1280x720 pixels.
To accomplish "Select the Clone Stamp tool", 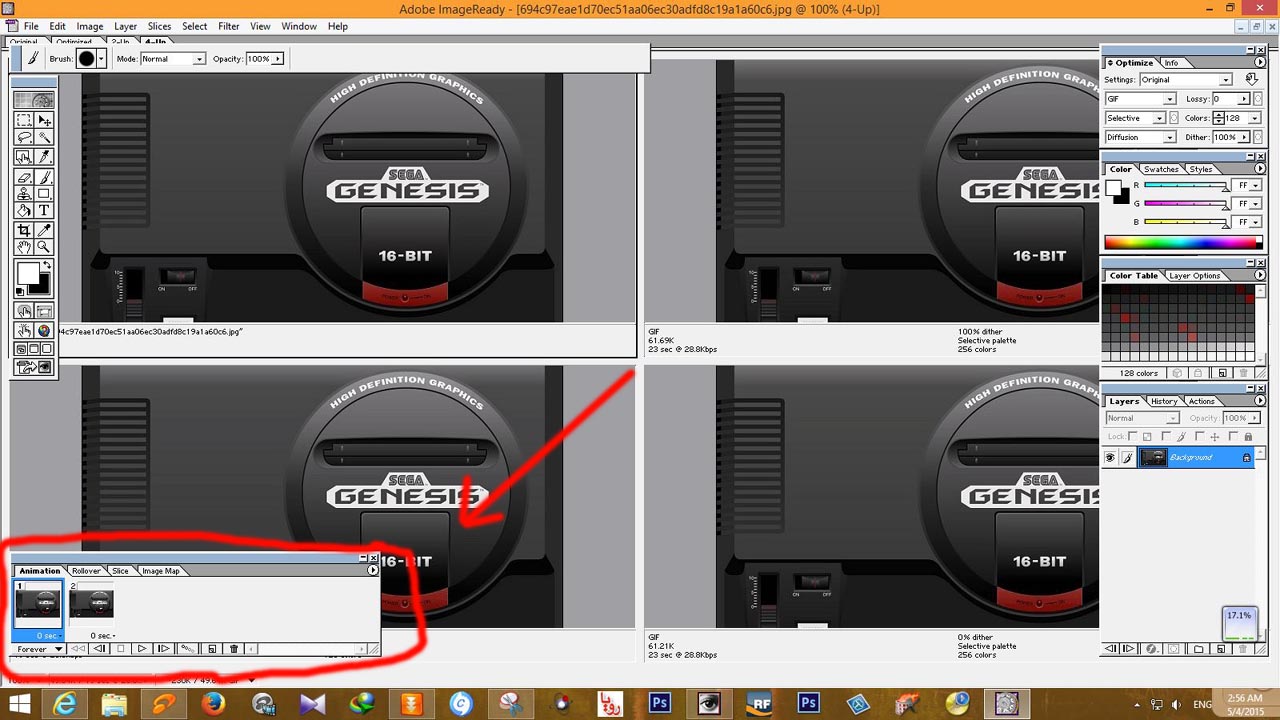I will [24, 193].
